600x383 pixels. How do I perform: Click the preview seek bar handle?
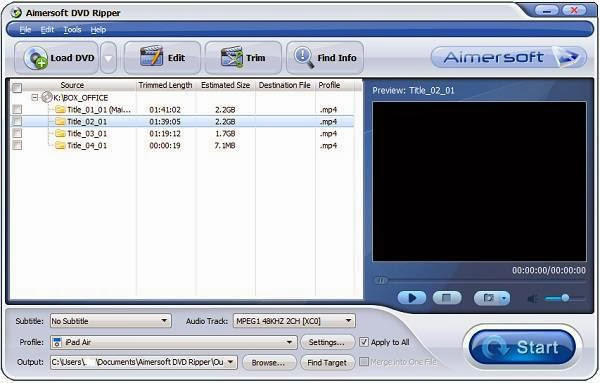pyautogui.click(x=381, y=281)
